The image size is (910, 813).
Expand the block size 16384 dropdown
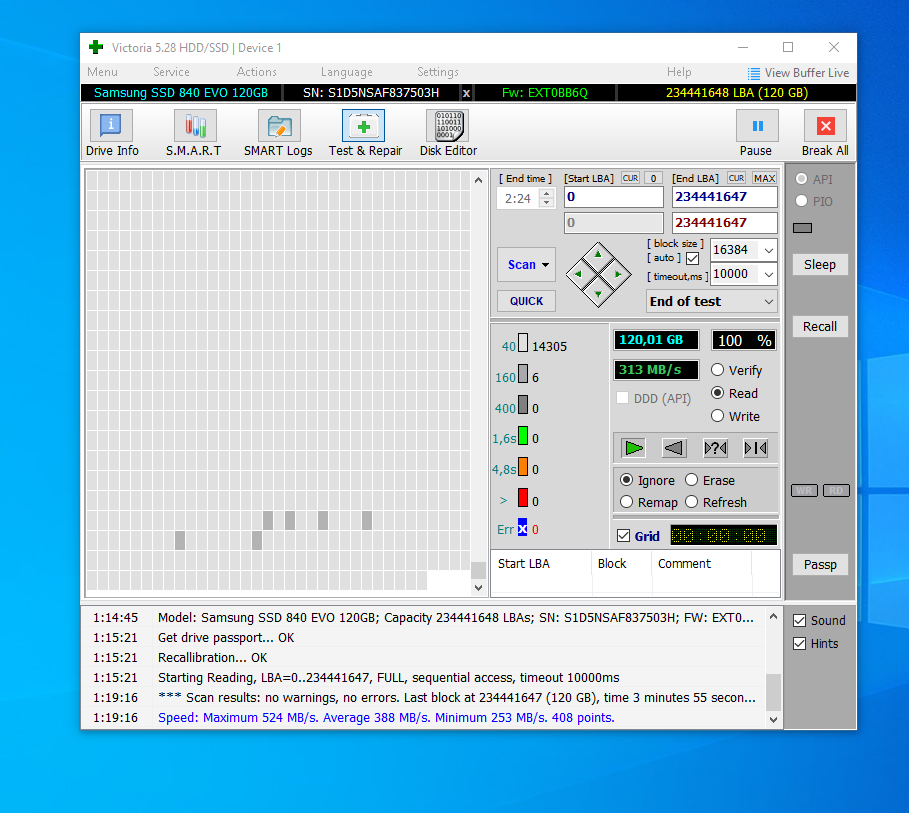(767, 250)
